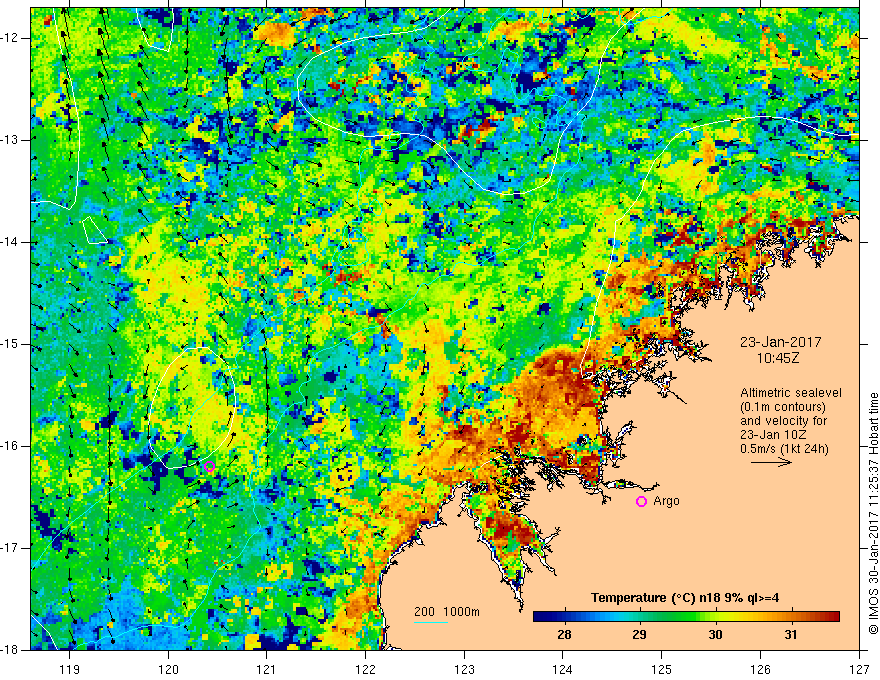Click the longitude axis label 121
Screen dimensions: 880x680
pos(267,669)
